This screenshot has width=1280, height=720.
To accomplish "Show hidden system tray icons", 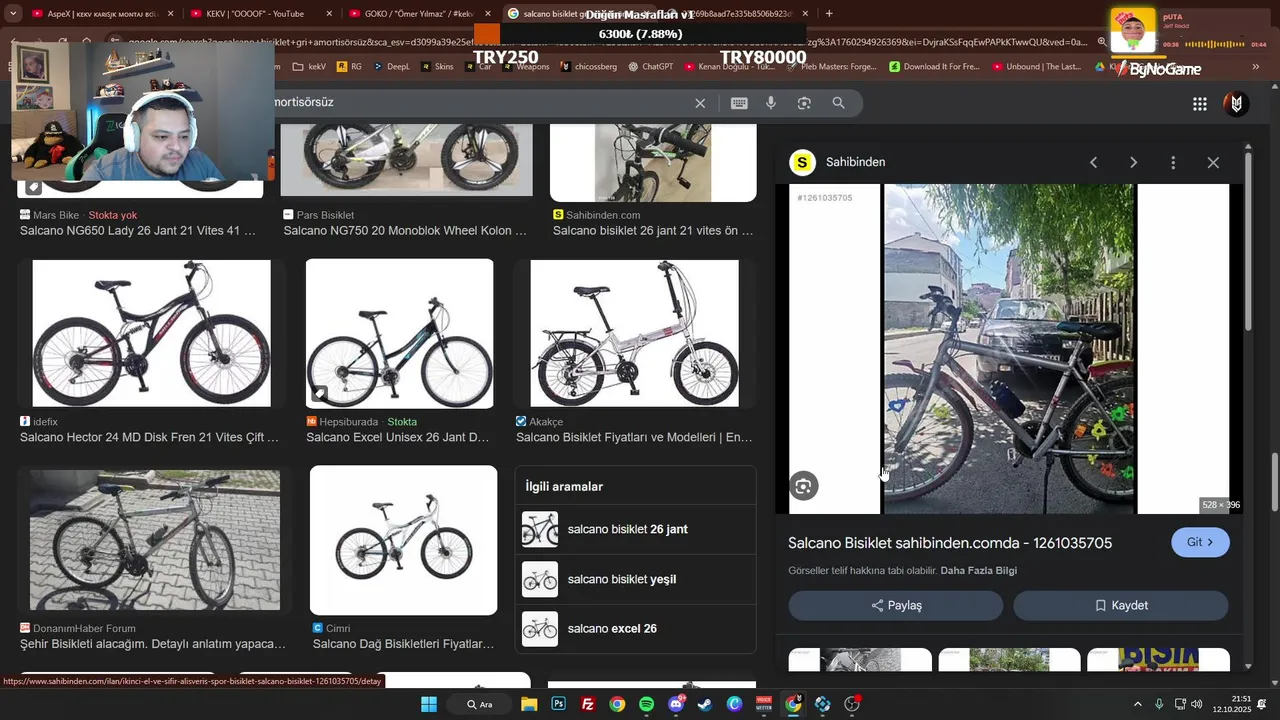I will [1138, 704].
